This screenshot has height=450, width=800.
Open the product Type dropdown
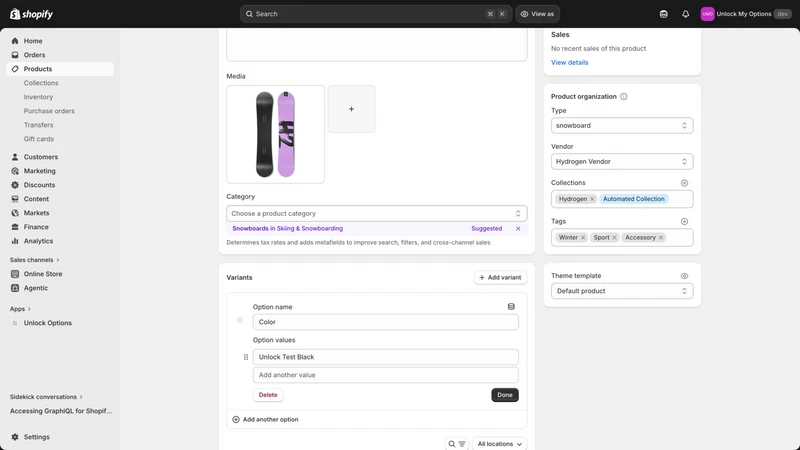click(x=622, y=126)
